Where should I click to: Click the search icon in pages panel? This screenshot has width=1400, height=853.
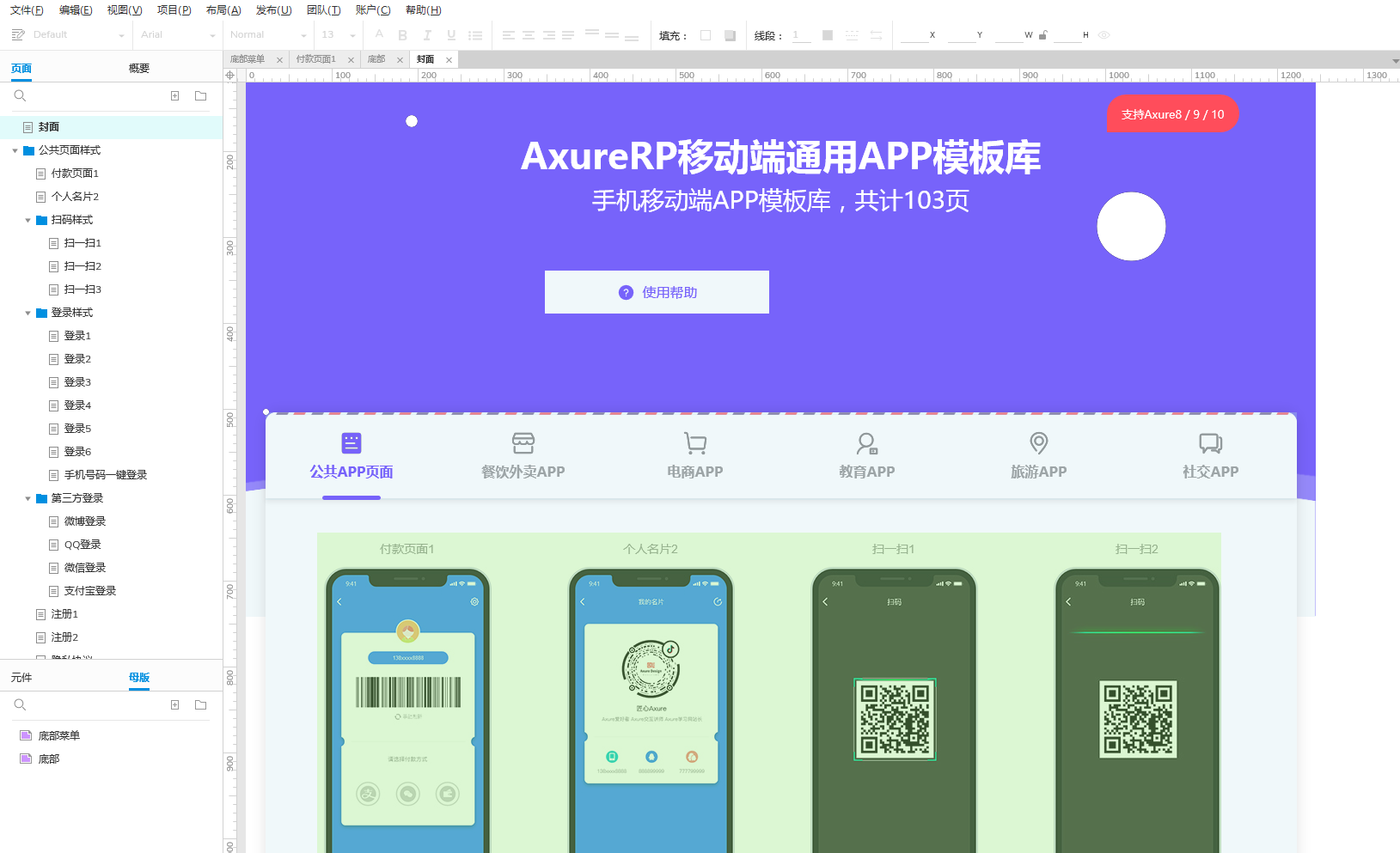point(20,95)
